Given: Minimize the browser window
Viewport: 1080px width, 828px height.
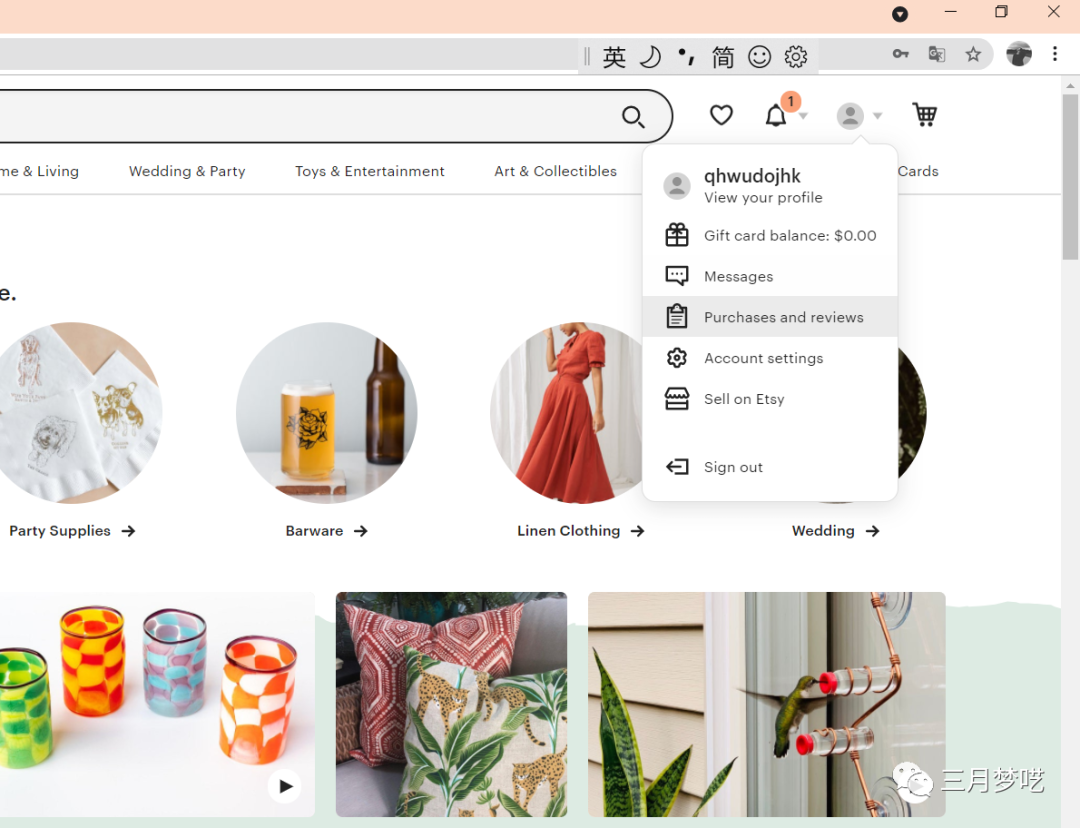Looking at the screenshot, I should pos(951,12).
